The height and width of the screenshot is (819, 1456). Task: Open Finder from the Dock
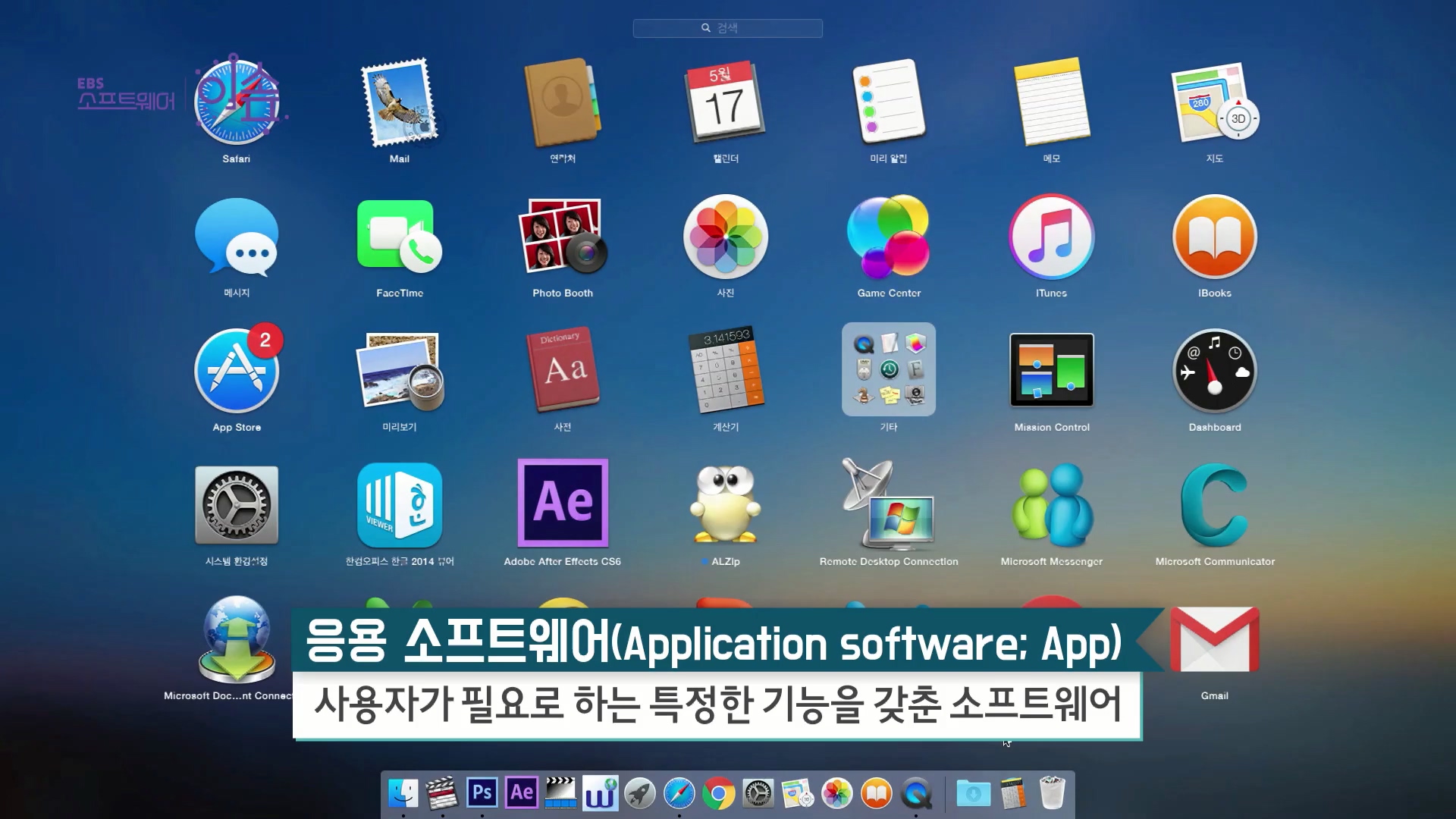(x=403, y=794)
